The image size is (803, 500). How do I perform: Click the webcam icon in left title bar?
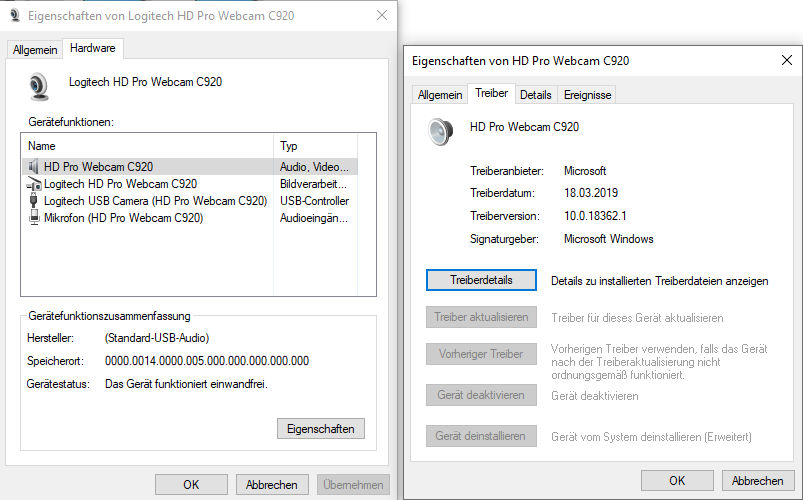click(x=15, y=15)
